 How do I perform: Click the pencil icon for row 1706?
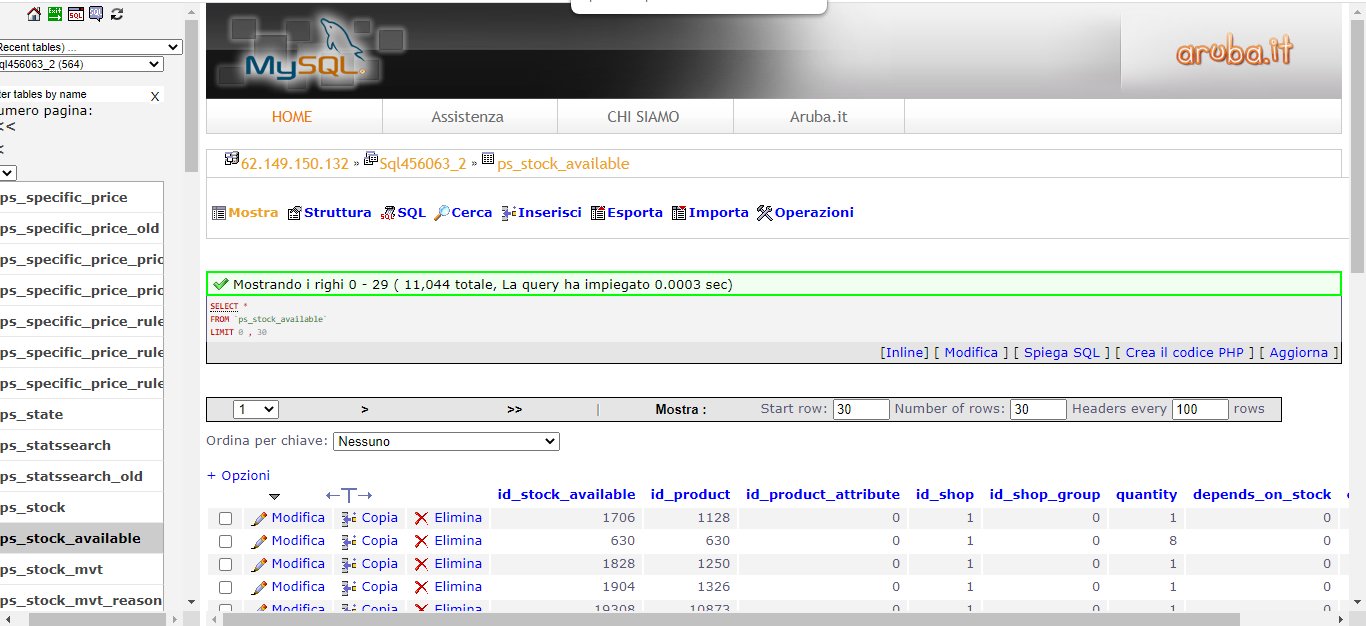(259, 518)
